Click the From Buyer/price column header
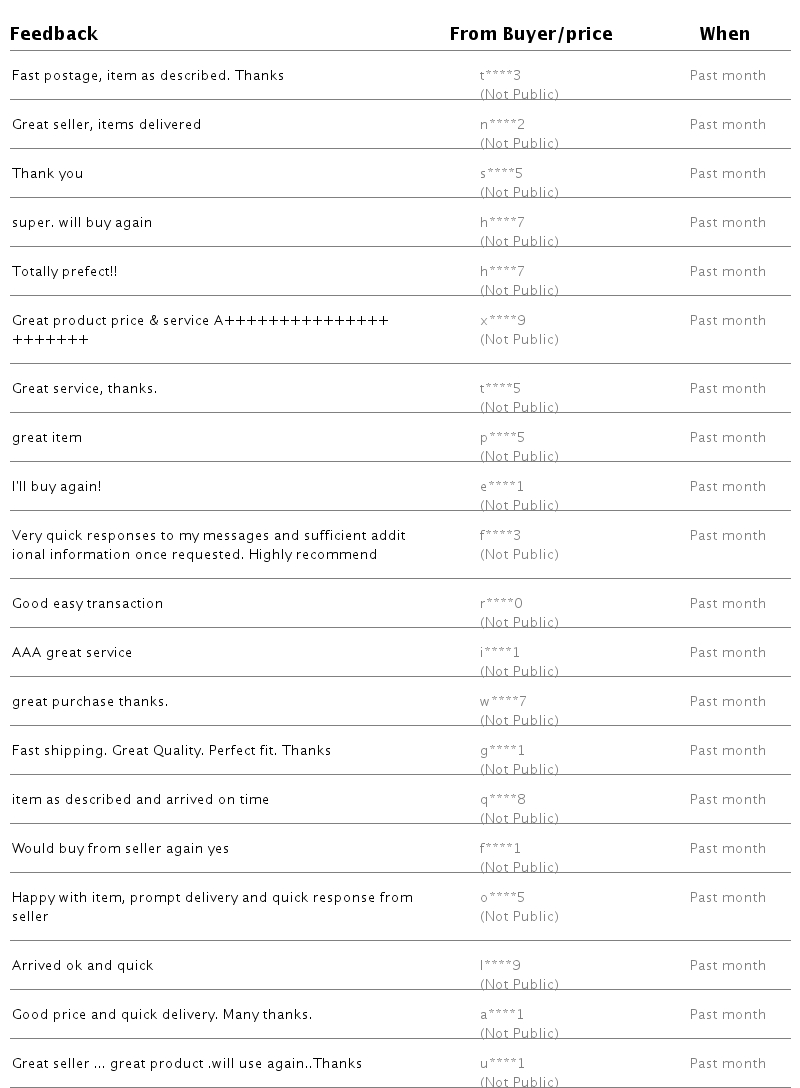 (x=530, y=34)
